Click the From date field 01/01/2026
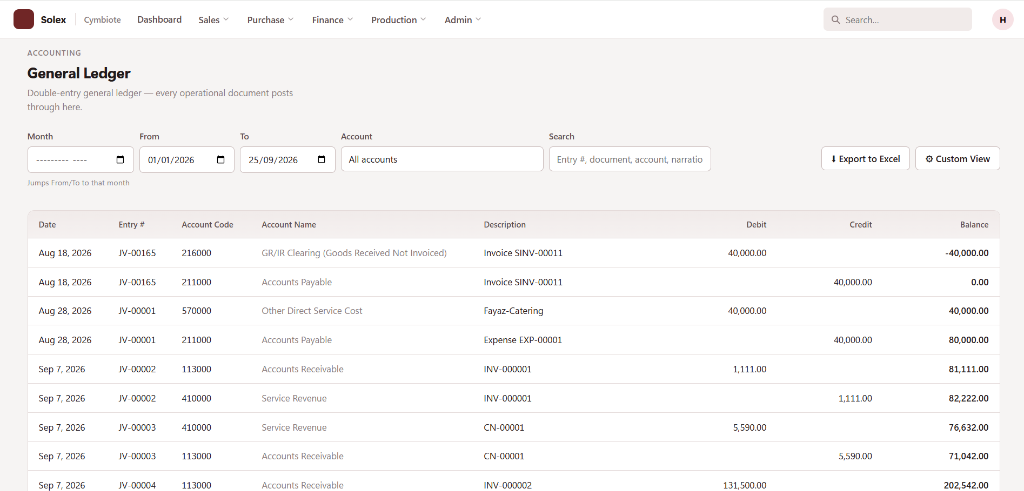The height and width of the screenshot is (491, 1024). click(x=187, y=159)
